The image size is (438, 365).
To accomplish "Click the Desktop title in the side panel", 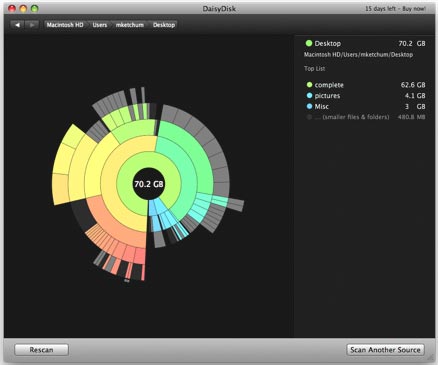I will (328, 43).
